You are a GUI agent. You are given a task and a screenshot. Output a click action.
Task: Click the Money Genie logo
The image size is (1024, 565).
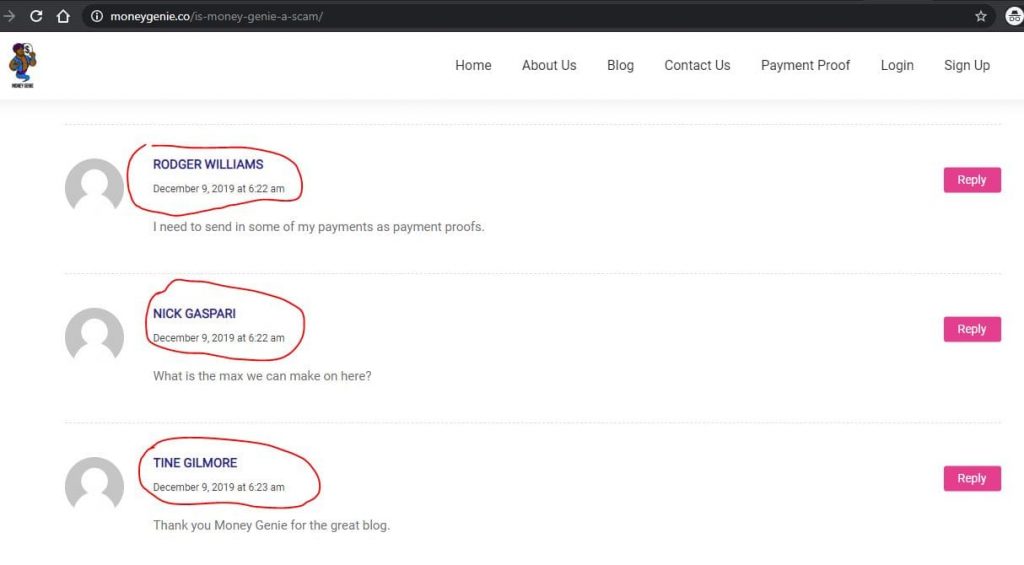[23, 65]
